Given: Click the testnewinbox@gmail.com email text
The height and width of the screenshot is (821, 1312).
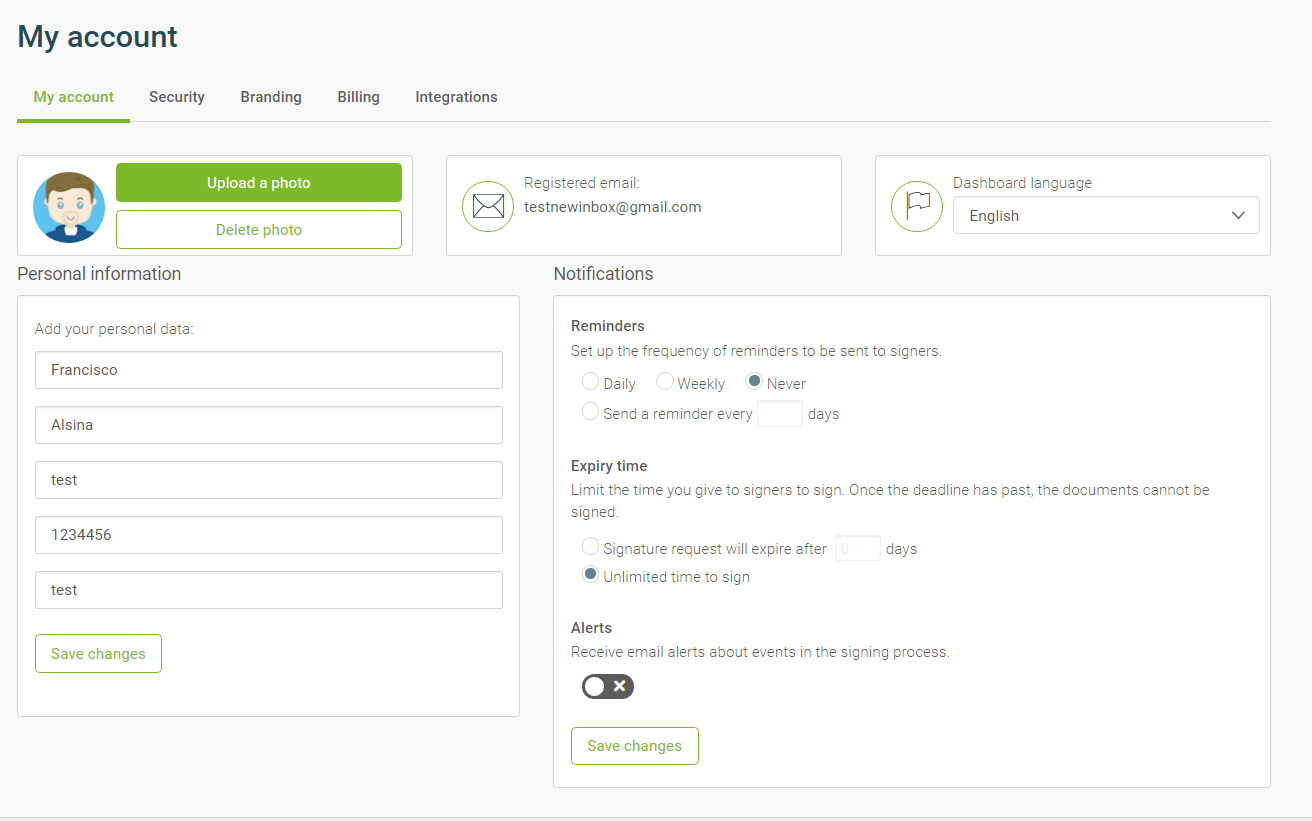Looking at the screenshot, I should tap(613, 207).
